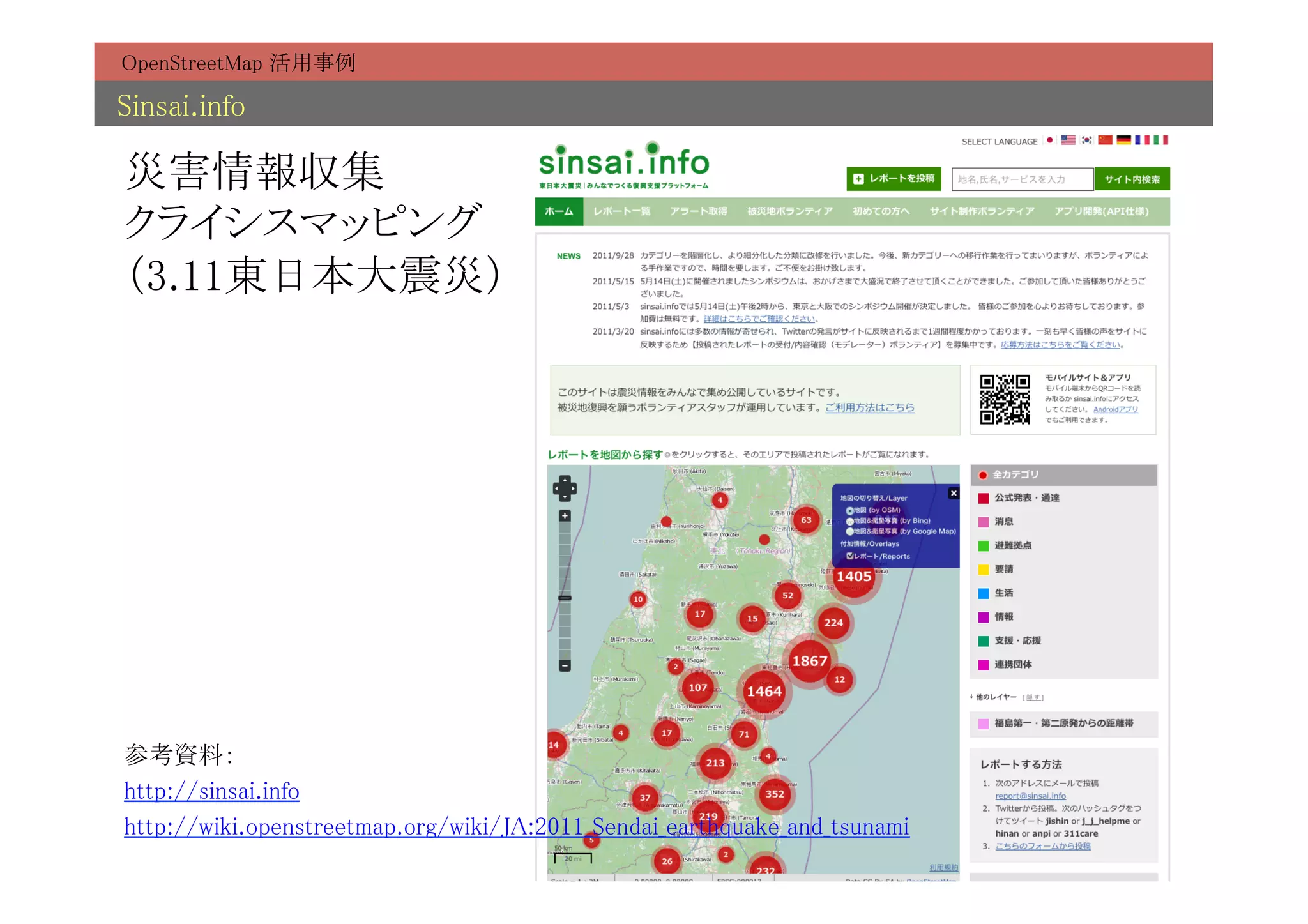
Task: Filter by 要請 category
Action: 1063,569
